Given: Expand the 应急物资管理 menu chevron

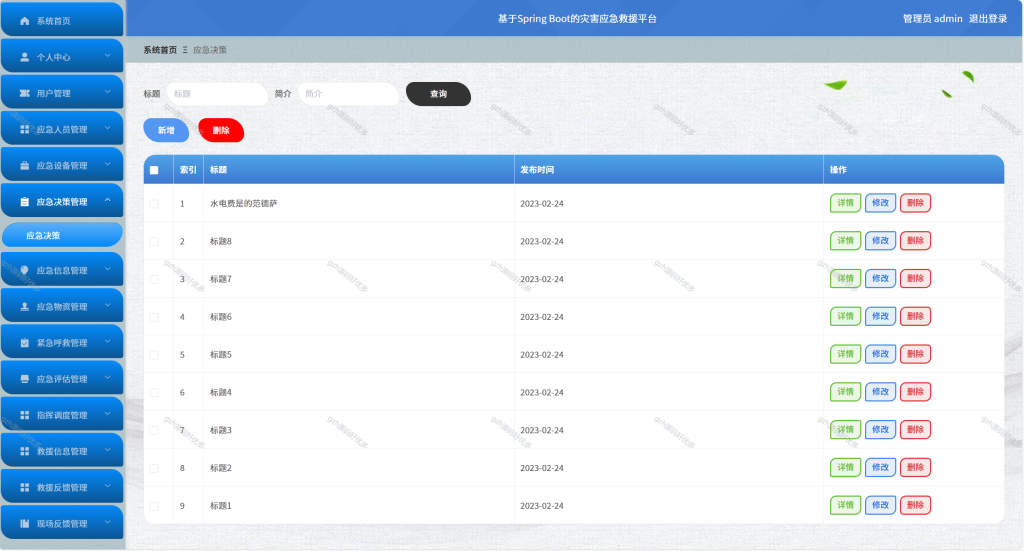Looking at the screenshot, I should [108, 306].
